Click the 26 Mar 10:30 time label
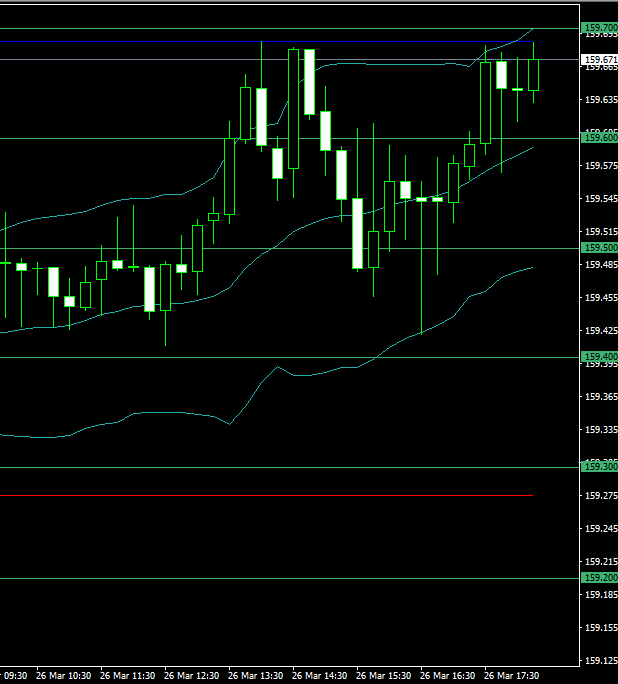 tap(64, 676)
